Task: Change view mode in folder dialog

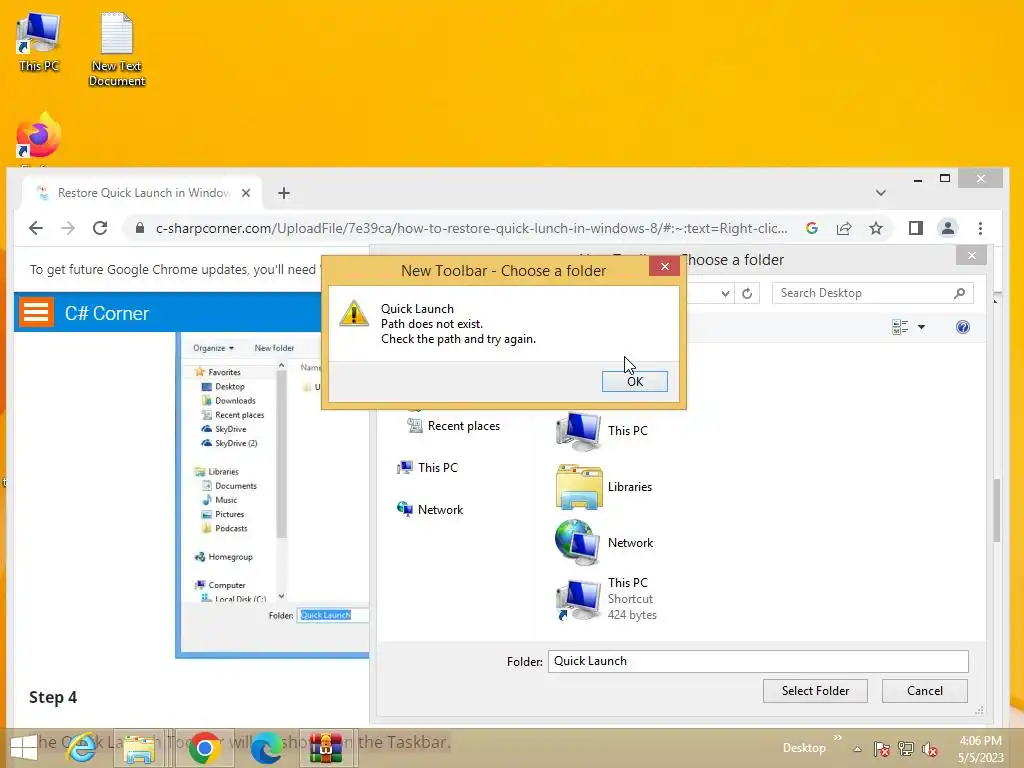Action: (900, 327)
